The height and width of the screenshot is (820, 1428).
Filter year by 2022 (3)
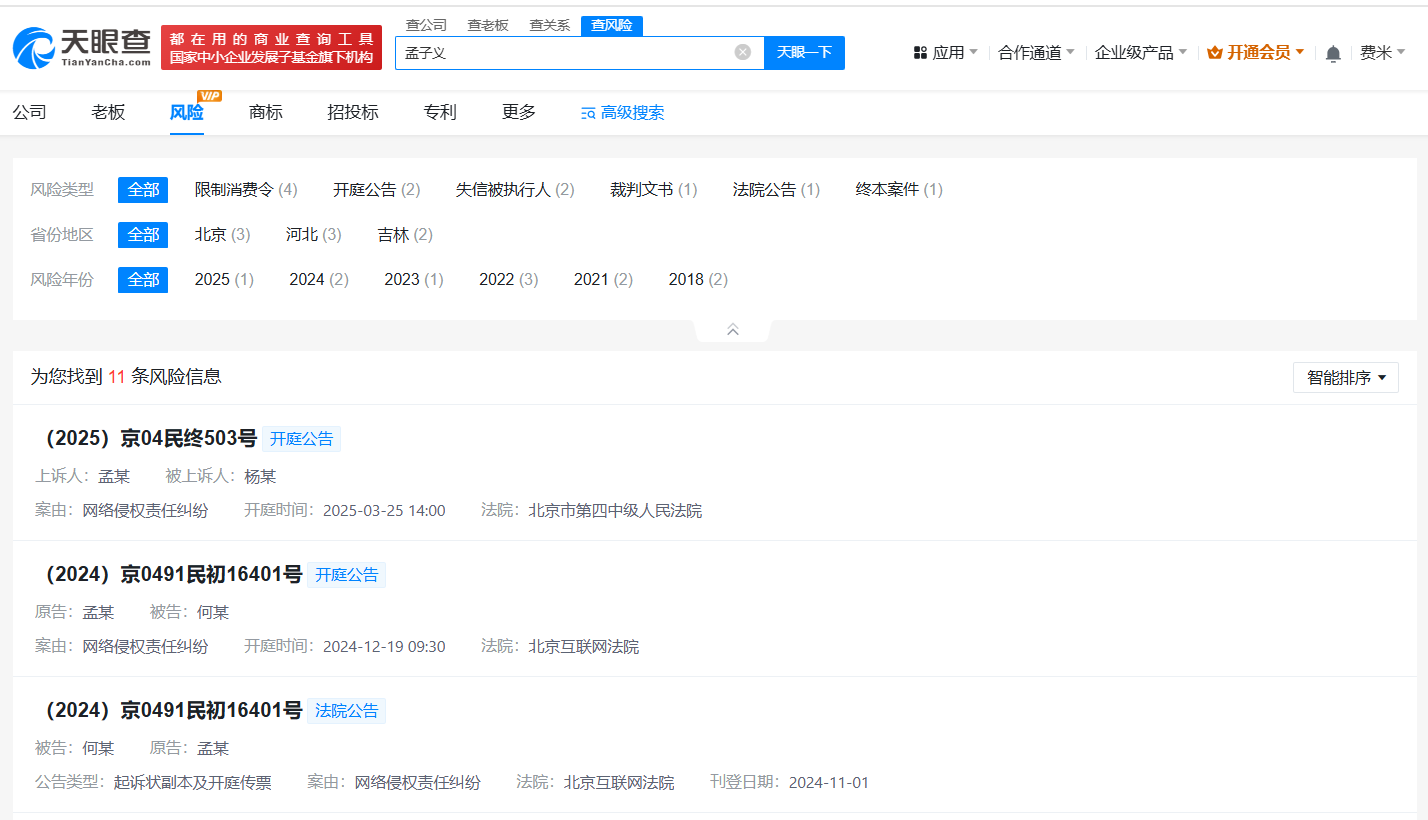tap(509, 280)
